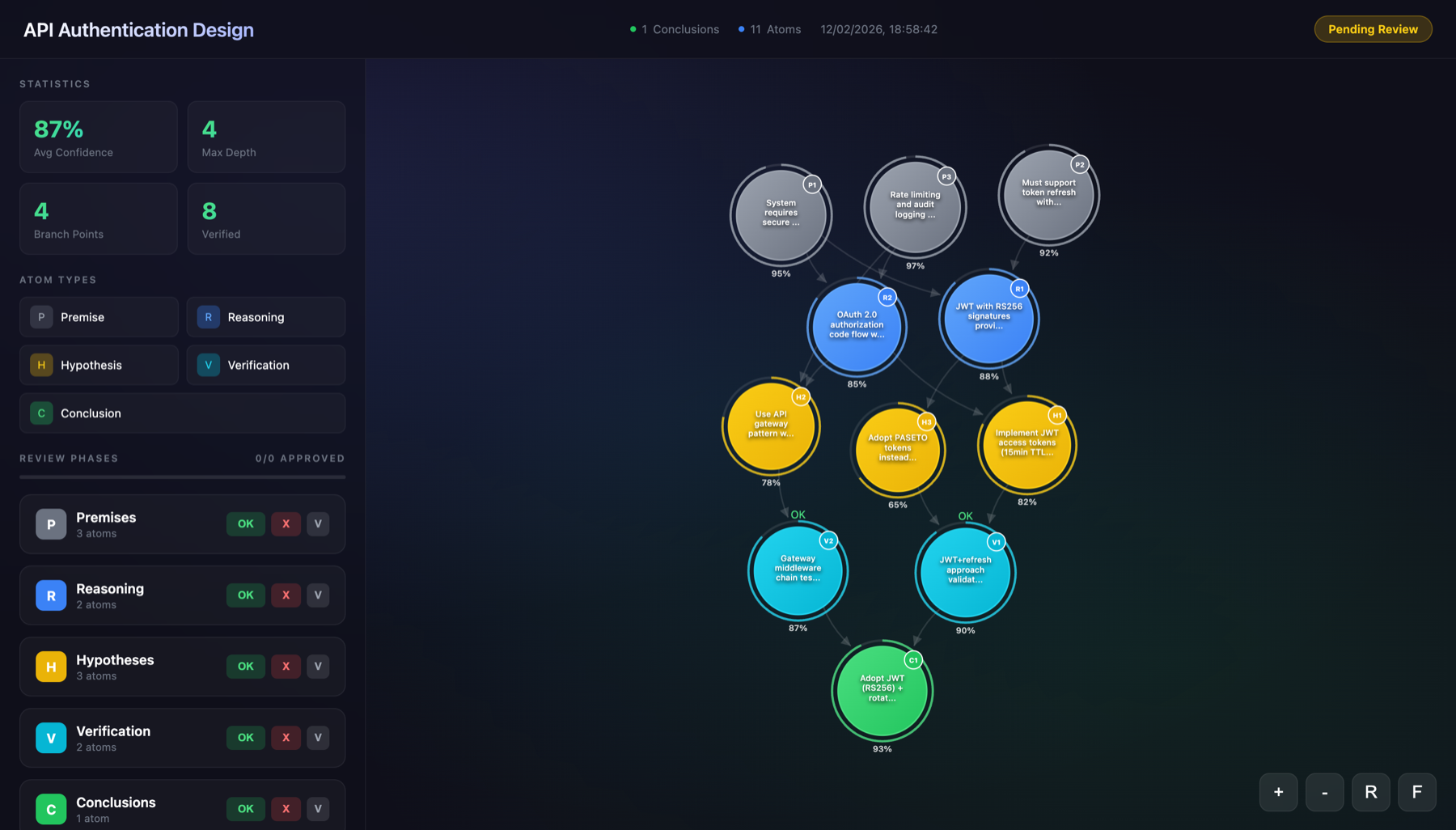Fit graph to screen with the F icon
This screenshot has width=1456, height=830.
click(1416, 792)
